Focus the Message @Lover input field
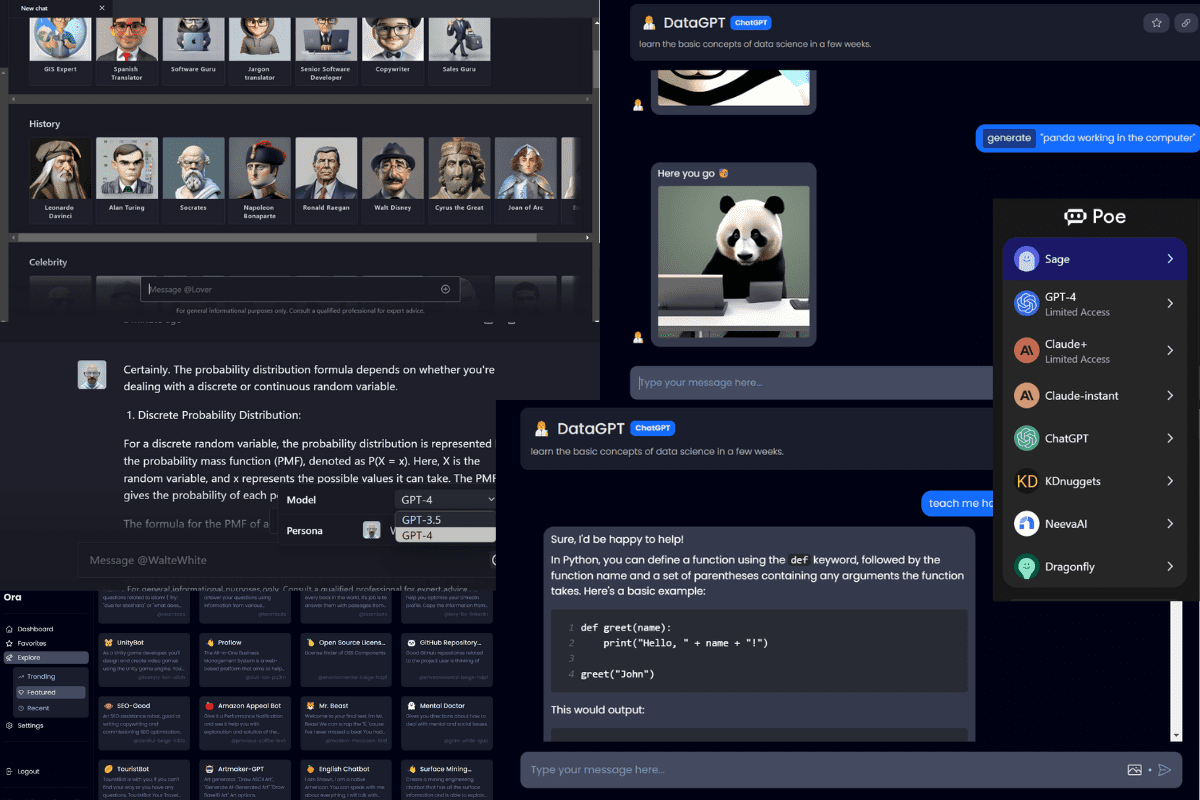Image resolution: width=1200 pixels, height=800 pixels. [x=300, y=289]
